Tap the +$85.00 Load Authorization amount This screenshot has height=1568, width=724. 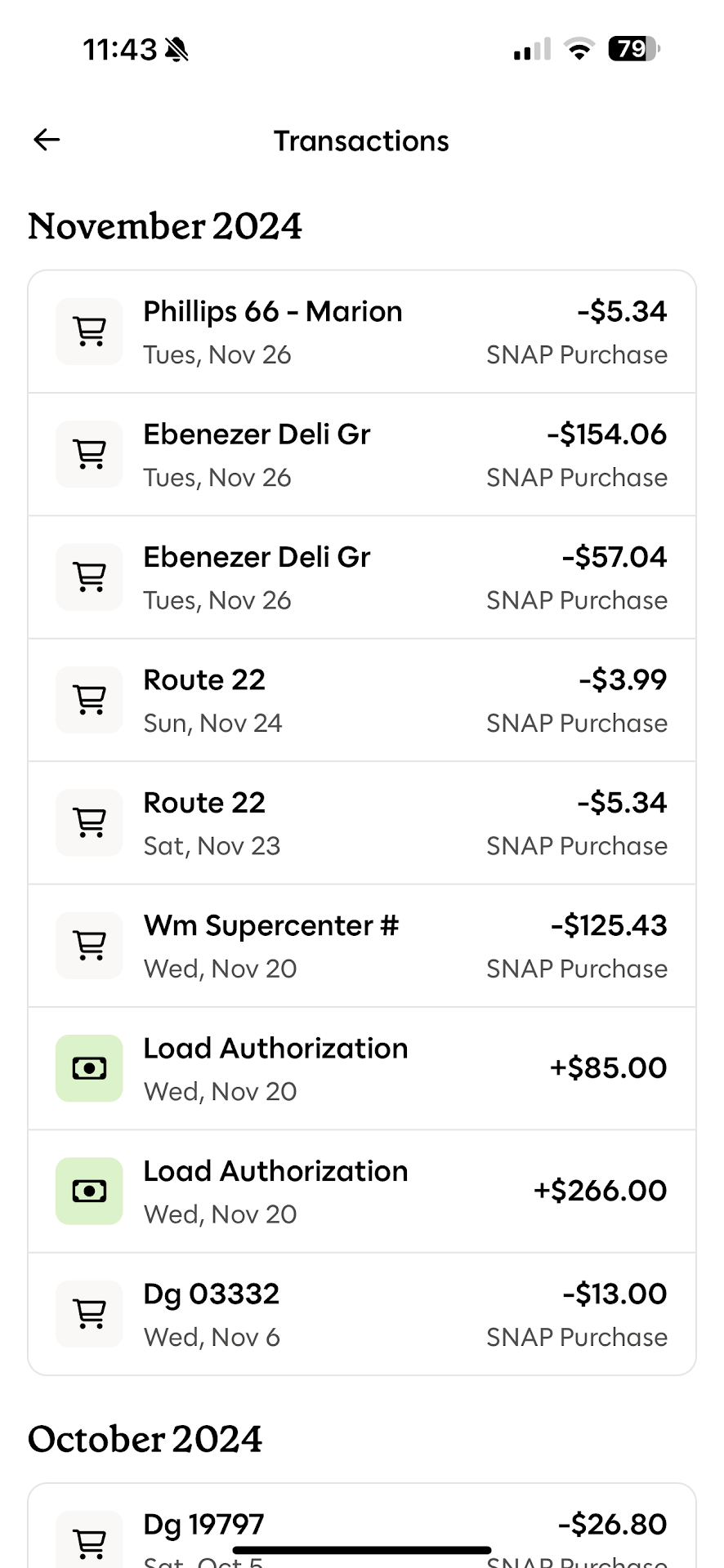tap(608, 1068)
